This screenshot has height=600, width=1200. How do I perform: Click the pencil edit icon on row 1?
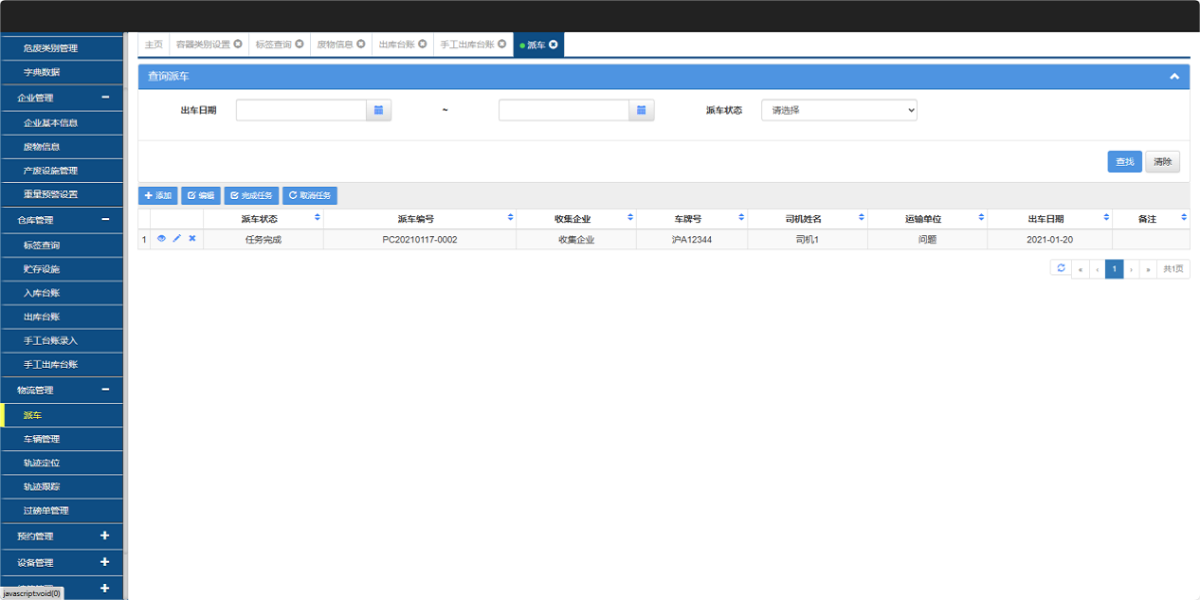click(177, 239)
